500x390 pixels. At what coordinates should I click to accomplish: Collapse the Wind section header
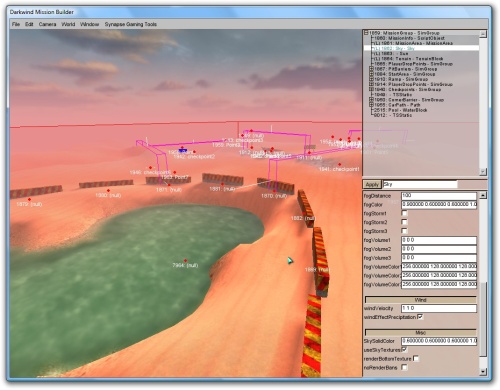[x=421, y=300]
